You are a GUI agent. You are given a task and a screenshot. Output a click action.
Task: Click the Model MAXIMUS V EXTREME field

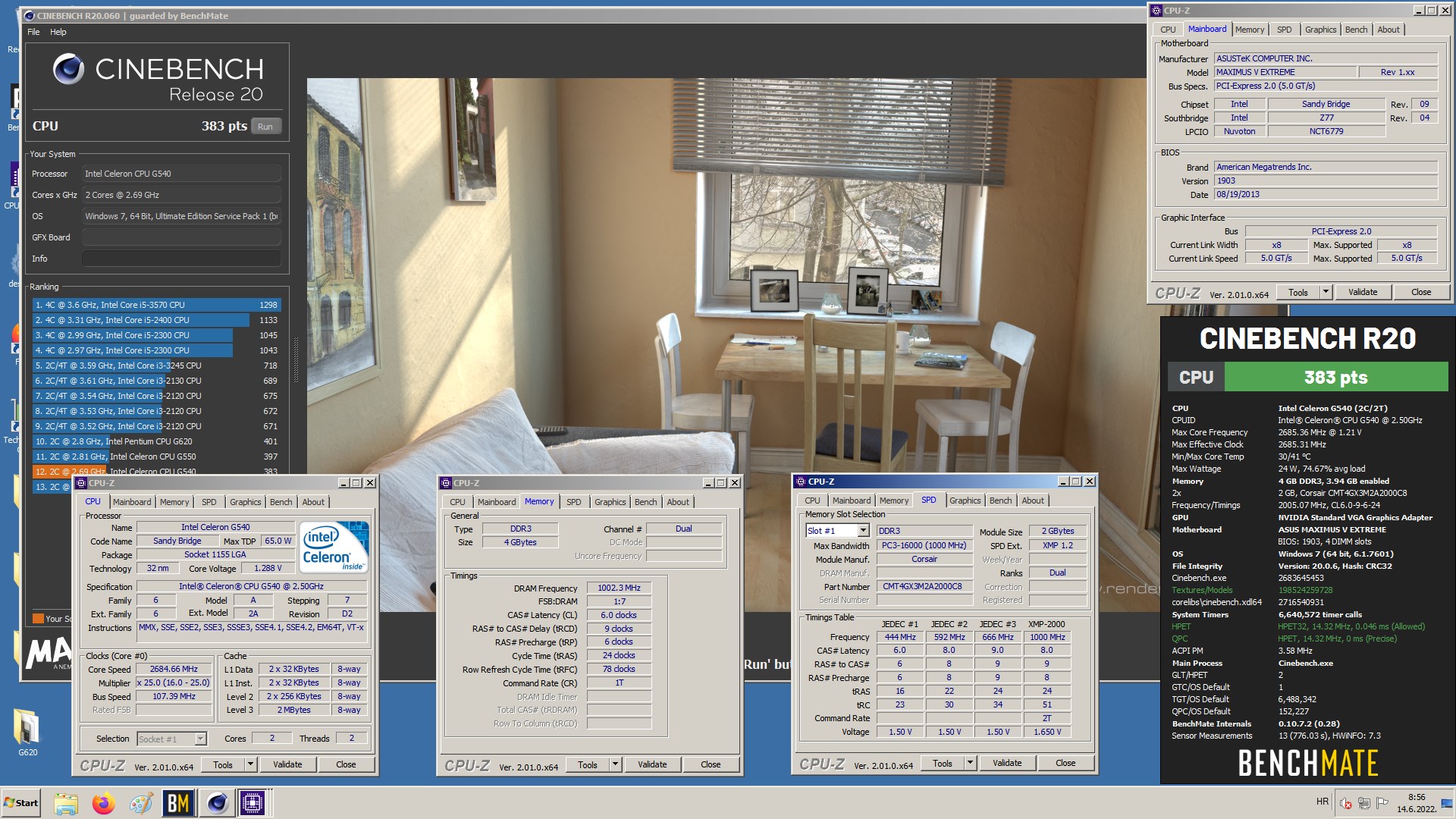tap(1285, 72)
